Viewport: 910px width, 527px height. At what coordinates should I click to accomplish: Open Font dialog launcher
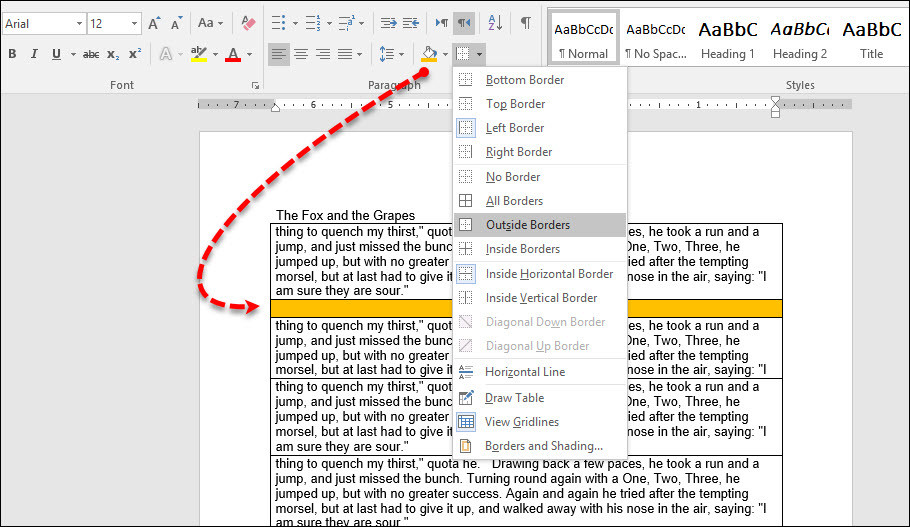click(x=254, y=86)
